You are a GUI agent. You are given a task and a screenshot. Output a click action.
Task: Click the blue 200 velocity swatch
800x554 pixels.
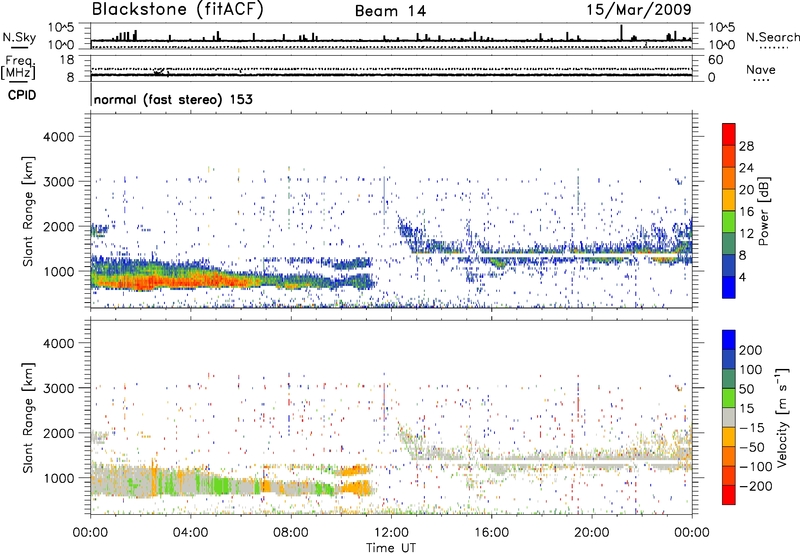[729, 340]
